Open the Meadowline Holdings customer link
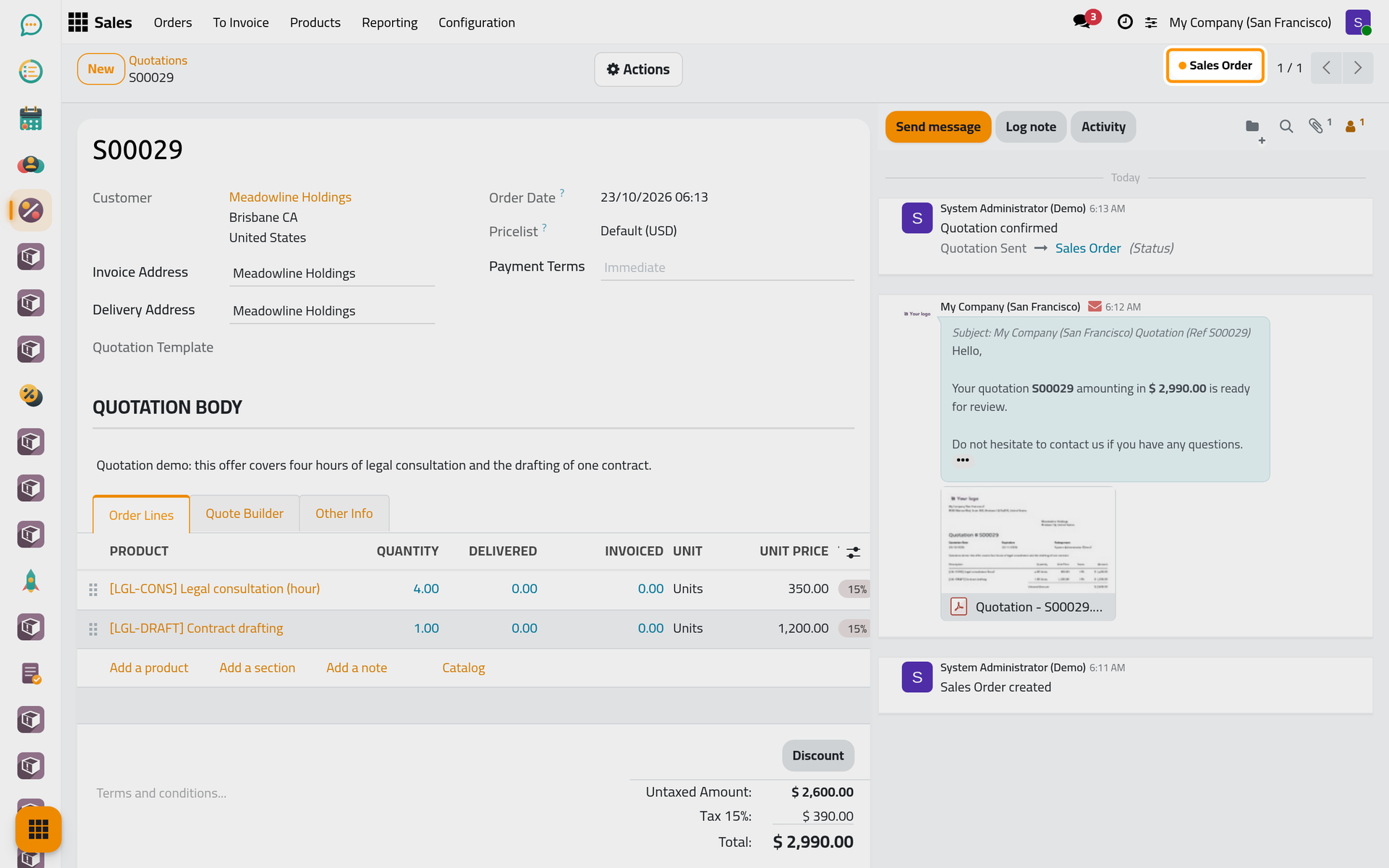This screenshot has height=868, width=1389. point(290,197)
